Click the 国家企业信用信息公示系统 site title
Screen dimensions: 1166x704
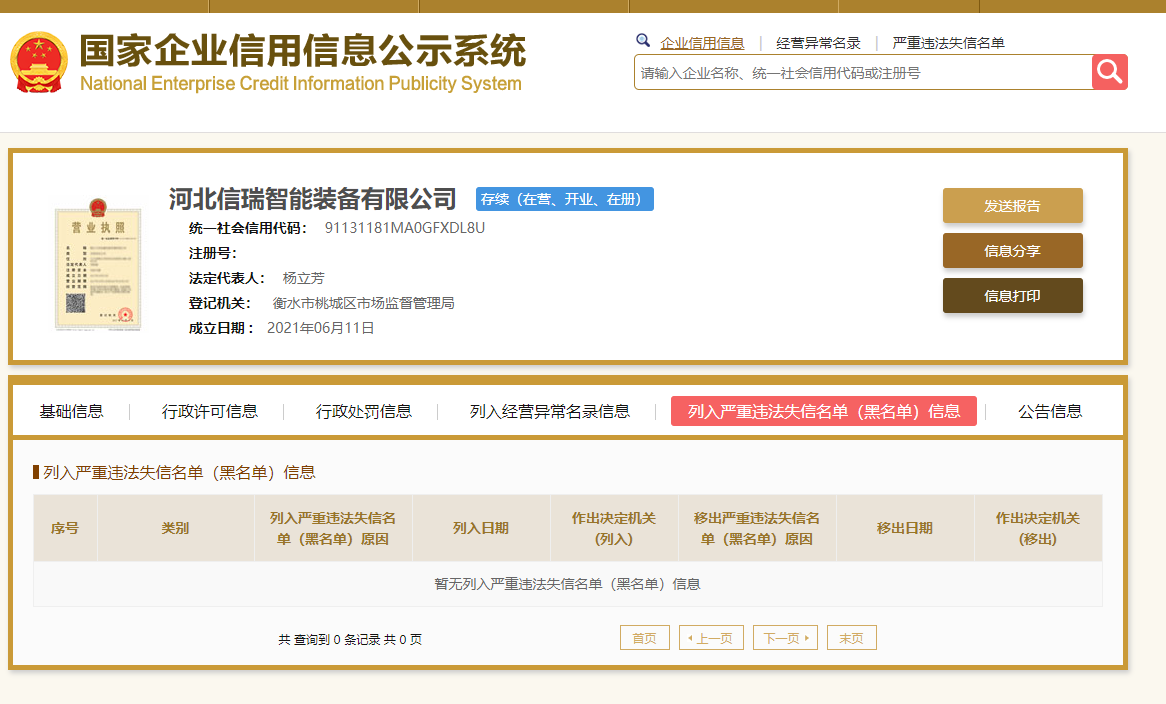click(x=303, y=51)
